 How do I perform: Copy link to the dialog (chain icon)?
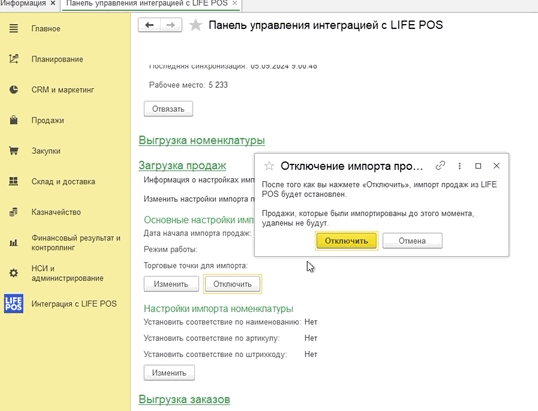coord(440,166)
